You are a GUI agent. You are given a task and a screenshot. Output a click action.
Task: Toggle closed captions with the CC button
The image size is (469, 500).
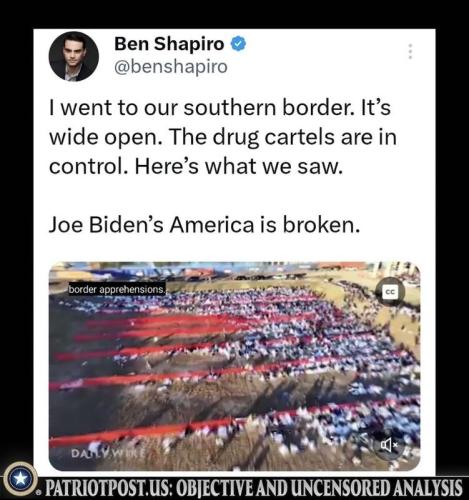click(x=390, y=292)
